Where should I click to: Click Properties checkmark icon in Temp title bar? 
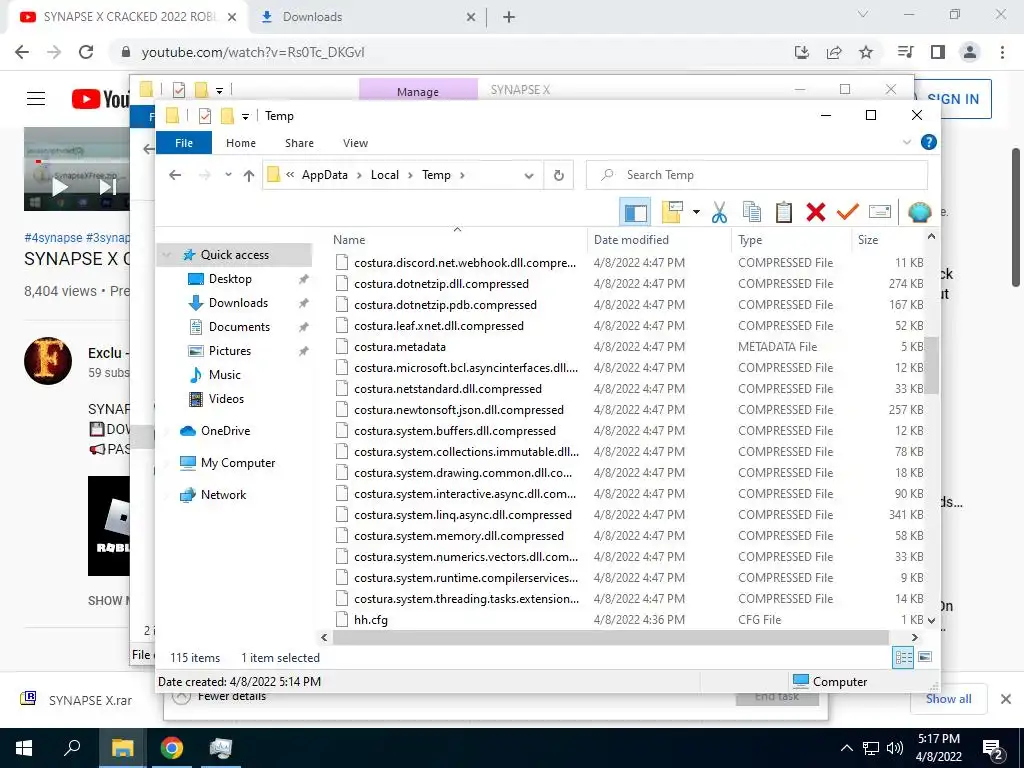pyautogui.click(x=204, y=116)
